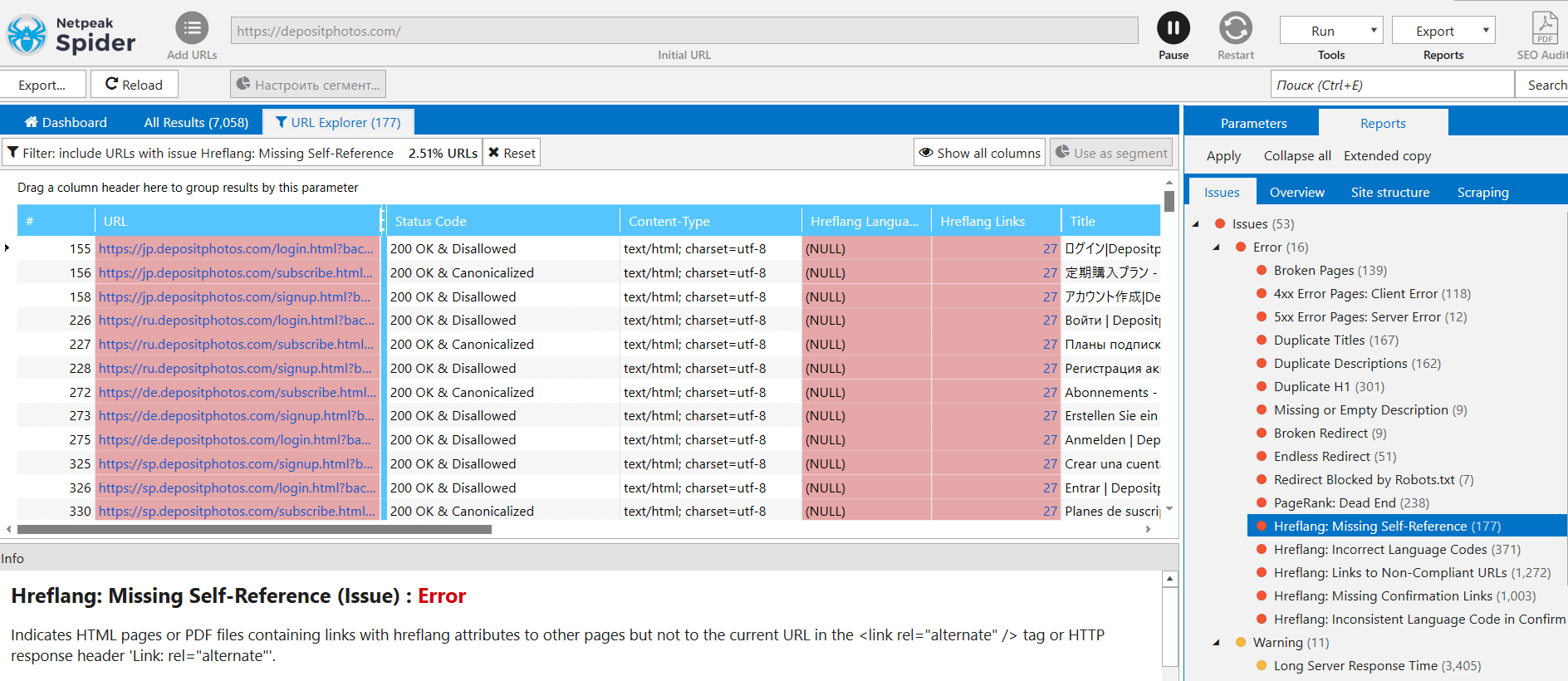
Task: Select Duplicate H1 (301) issue
Action: [1329, 386]
